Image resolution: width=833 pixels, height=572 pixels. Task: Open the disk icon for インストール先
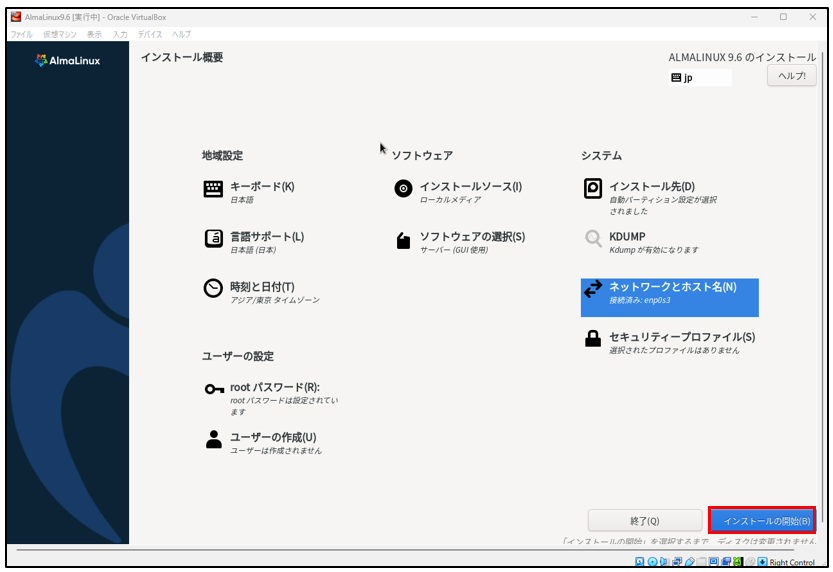[x=593, y=189]
